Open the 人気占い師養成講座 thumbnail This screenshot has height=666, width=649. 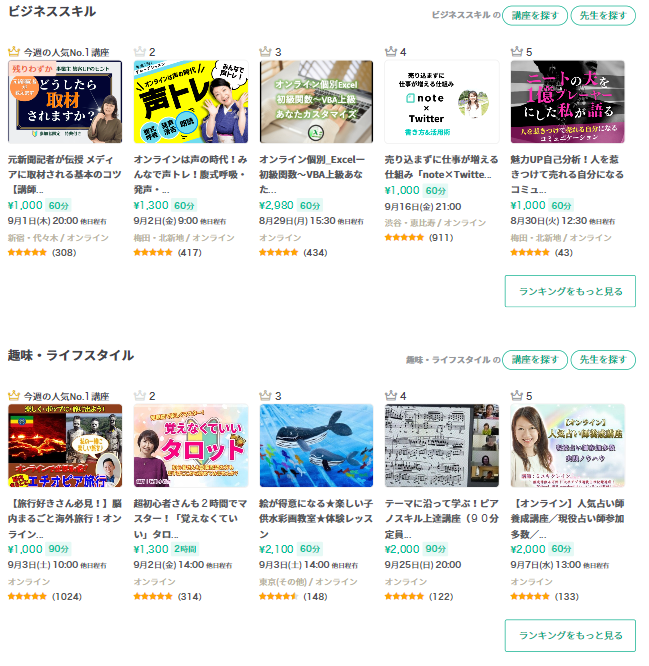click(x=567, y=446)
